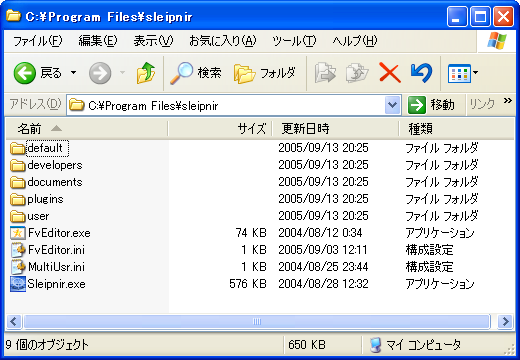The width and height of the screenshot is (520, 360).
Task: Click the horizontal scrollbar thumb
Action: click(x=257, y=322)
